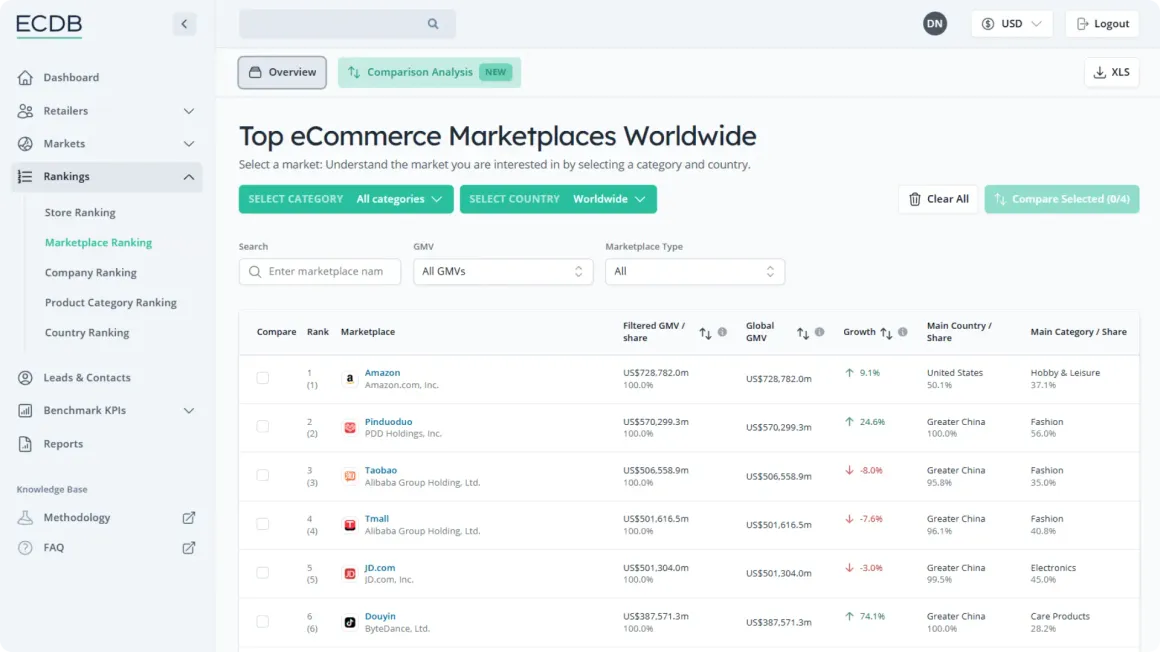Screen dimensions: 1160x652
Task: Open Methodology external link icon
Action: [x=189, y=517]
